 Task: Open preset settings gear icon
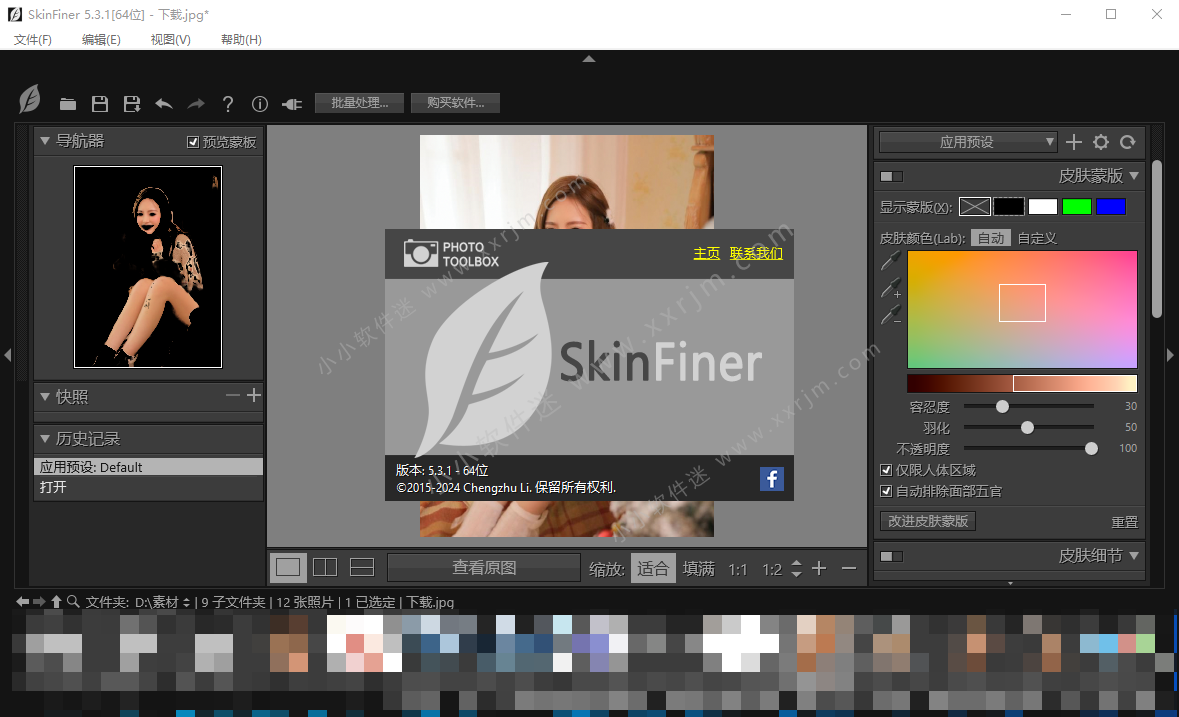pyautogui.click(x=1101, y=142)
